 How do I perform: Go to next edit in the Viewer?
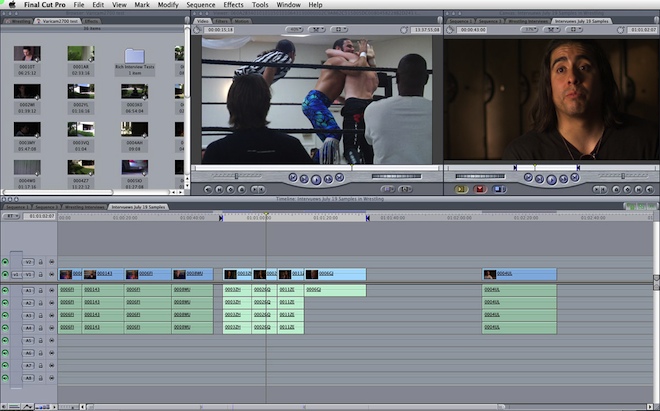click(x=339, y=177)
